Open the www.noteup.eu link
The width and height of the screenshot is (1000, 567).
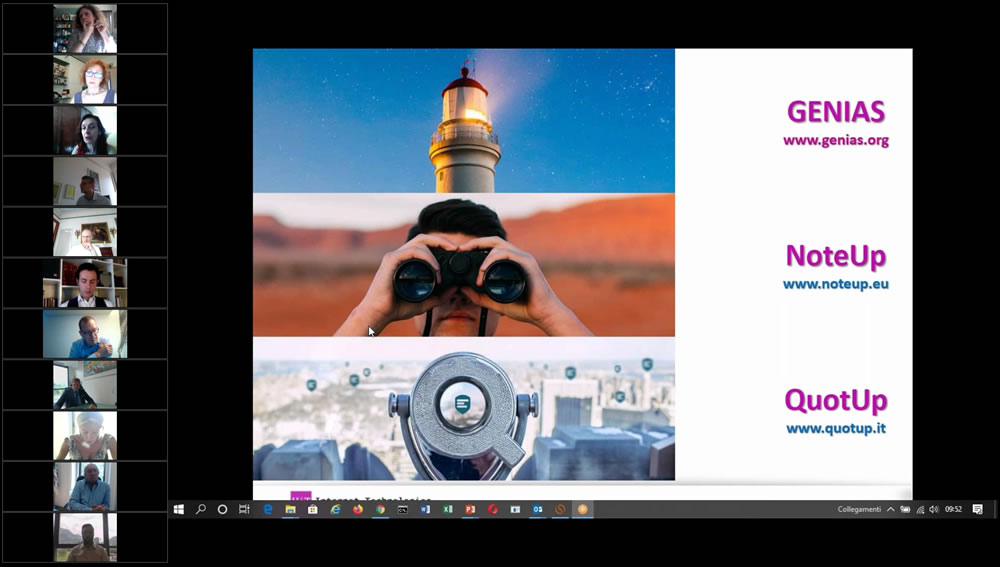[835, 284]
